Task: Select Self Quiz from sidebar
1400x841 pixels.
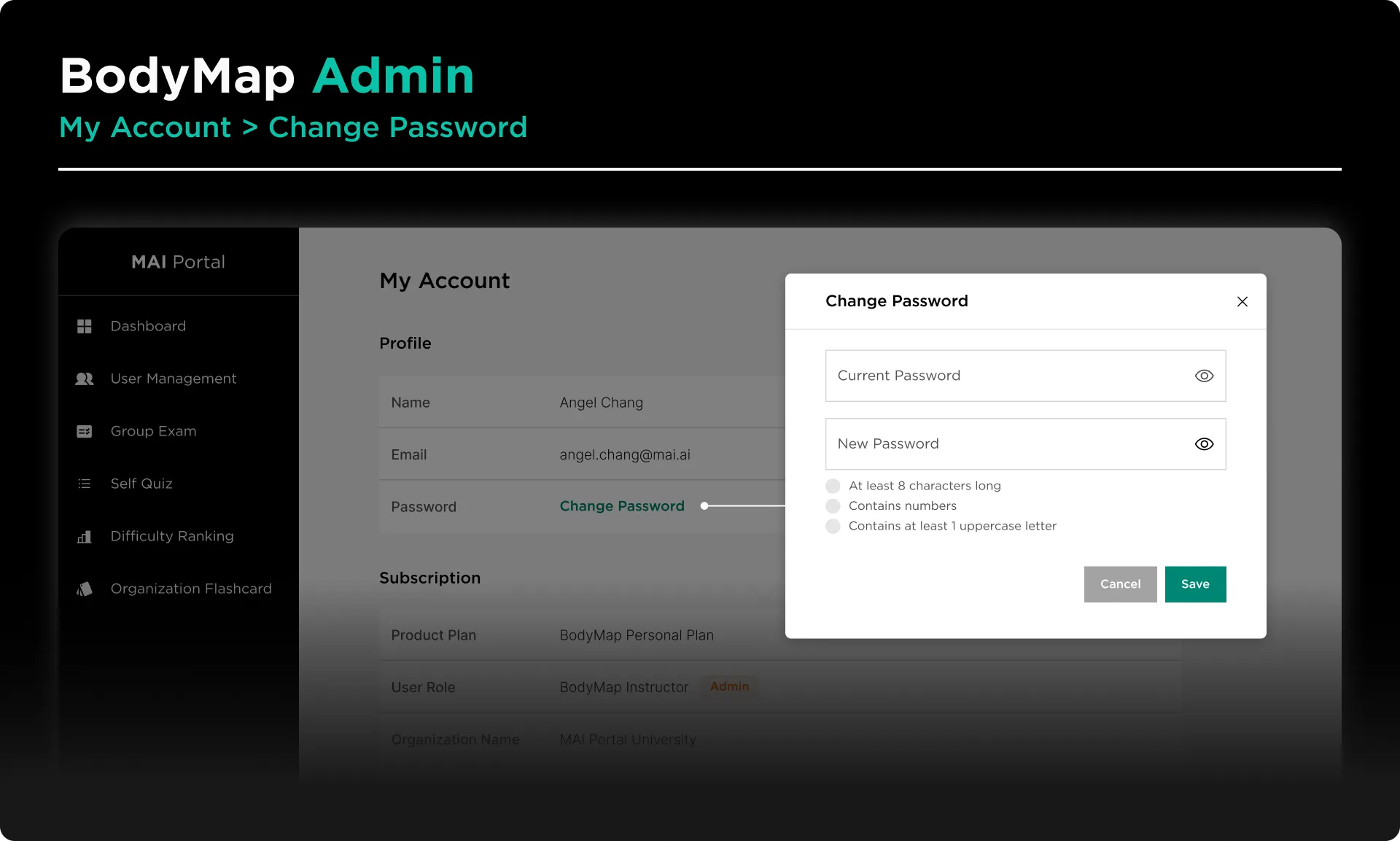Action: (141, 484)
